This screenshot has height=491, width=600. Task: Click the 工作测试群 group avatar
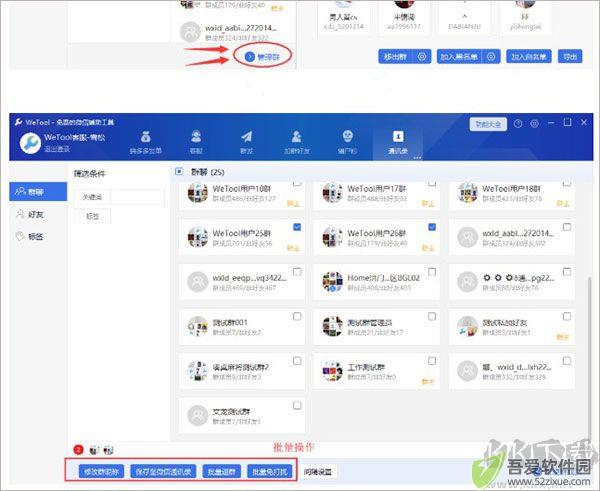pyautogui.click(x=333, y=371)
